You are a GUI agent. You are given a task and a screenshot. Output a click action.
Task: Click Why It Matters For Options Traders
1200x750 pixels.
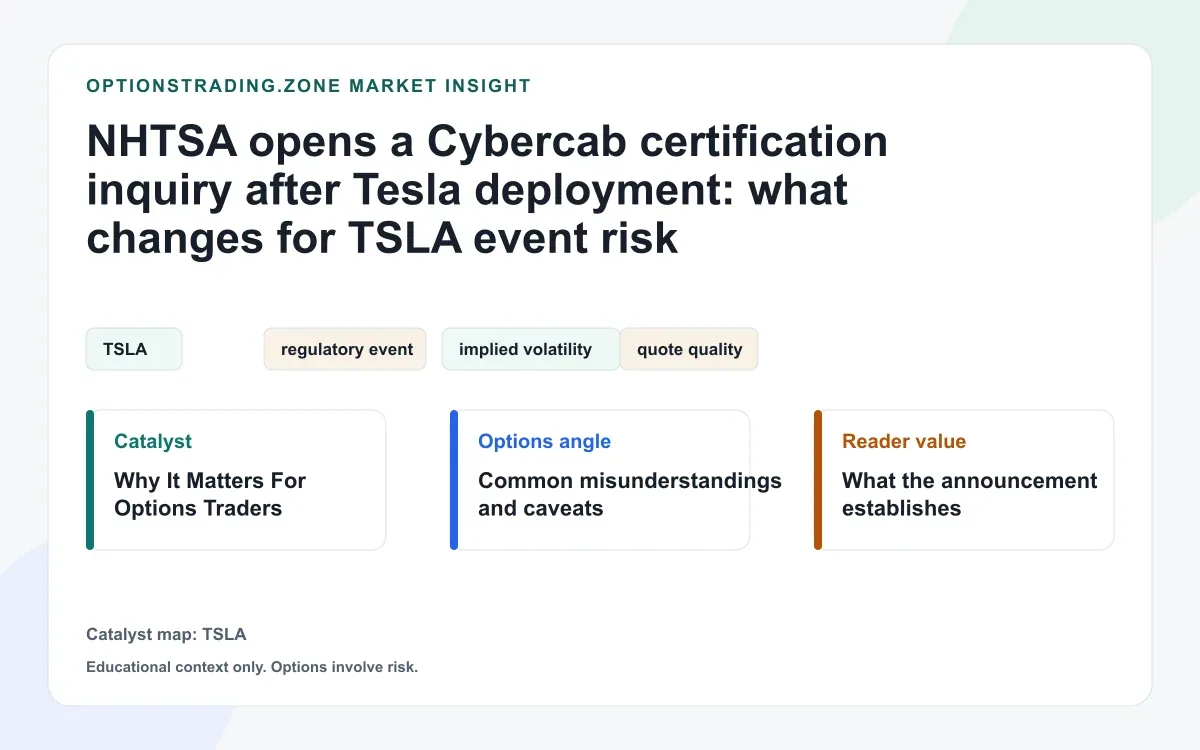pyautogui.click(x=210, y=494)
